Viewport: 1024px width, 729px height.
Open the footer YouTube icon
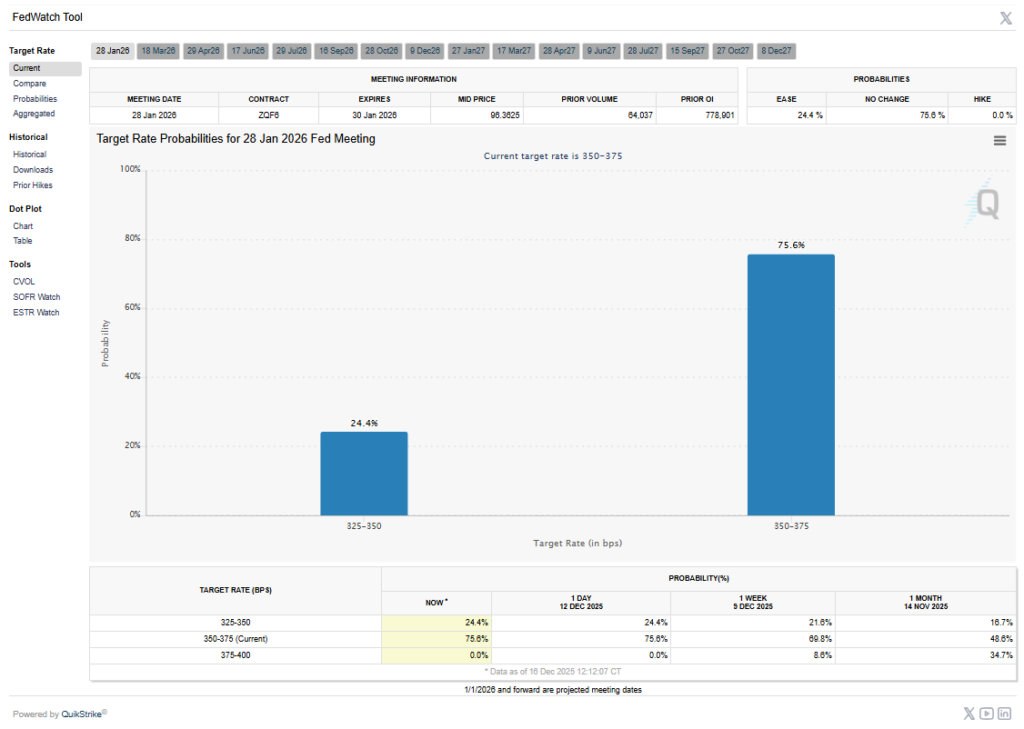986,713
